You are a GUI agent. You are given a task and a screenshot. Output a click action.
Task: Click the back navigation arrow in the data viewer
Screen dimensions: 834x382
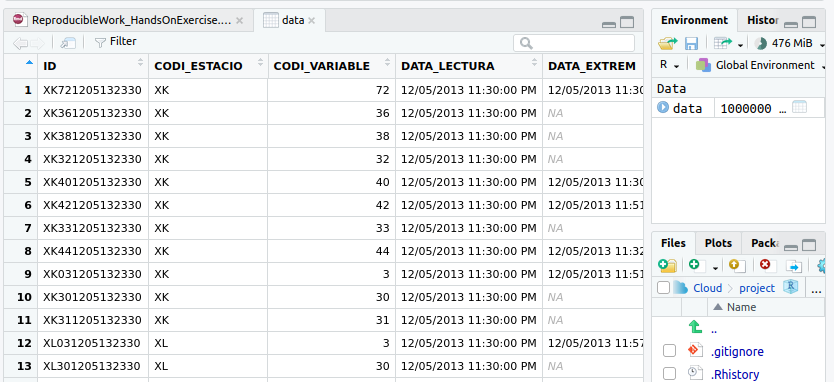pos(20,43)
